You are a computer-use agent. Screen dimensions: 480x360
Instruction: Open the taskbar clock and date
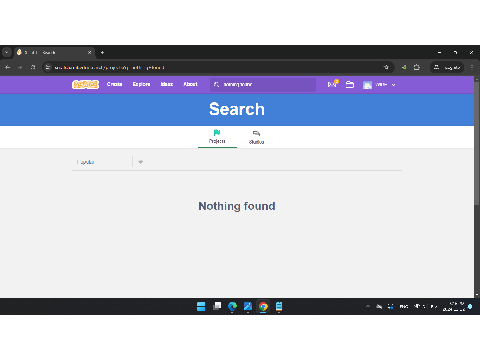pos(454,306)
